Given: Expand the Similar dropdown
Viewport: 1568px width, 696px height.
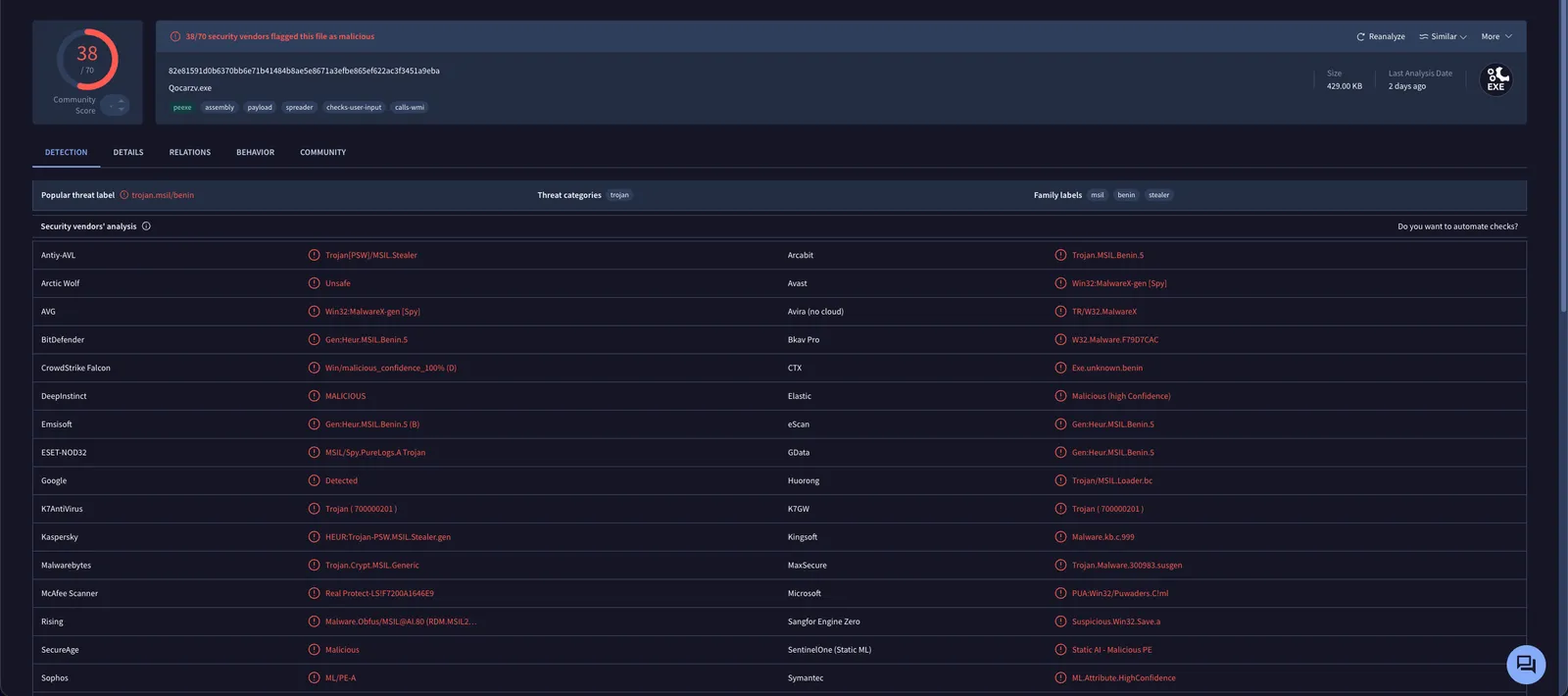Looking at the screenshot, I should [x=1443, y=36].
